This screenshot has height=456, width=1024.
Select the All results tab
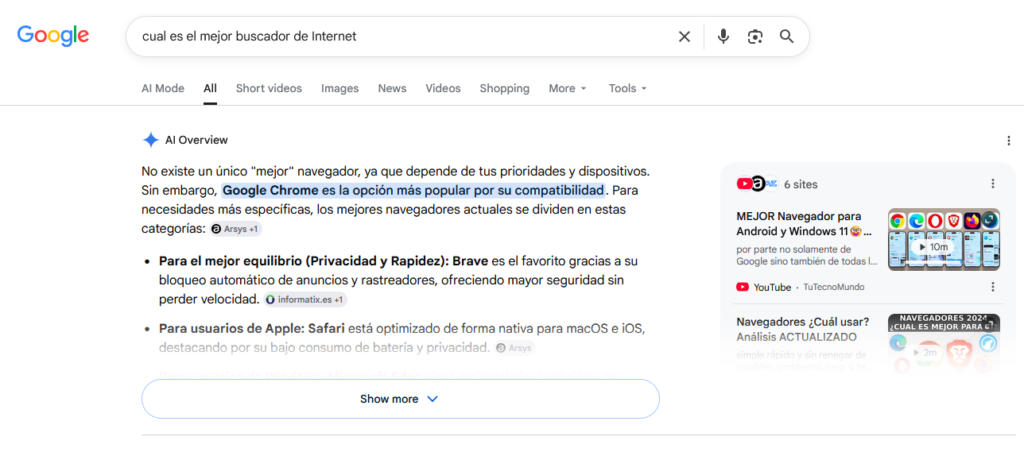click(x=210, y=88)
